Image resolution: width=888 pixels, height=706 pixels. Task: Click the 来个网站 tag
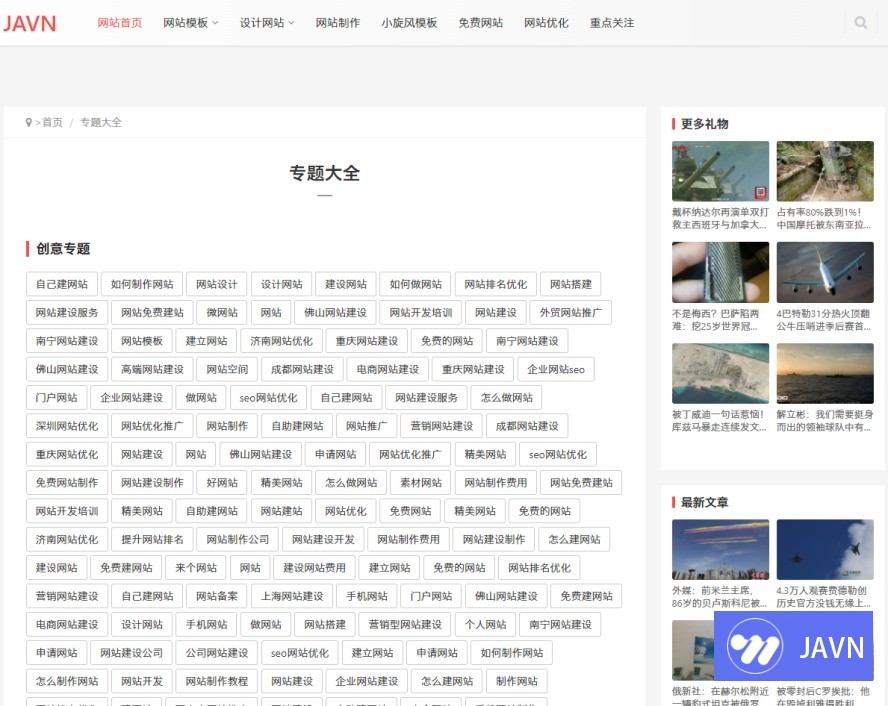[x=196, y=567]
